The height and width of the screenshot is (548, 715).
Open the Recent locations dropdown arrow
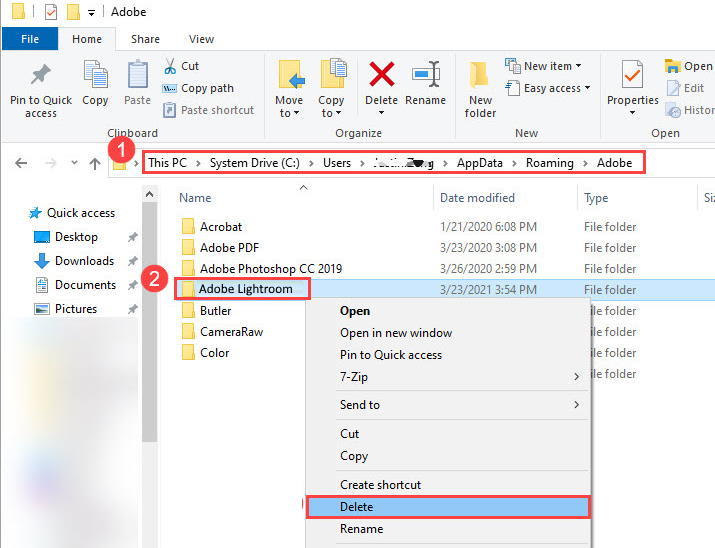74,163
